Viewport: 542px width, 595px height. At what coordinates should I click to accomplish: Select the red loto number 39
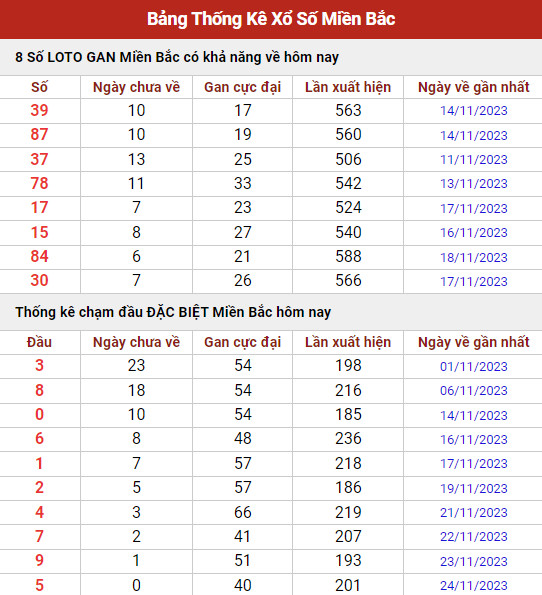39,110
